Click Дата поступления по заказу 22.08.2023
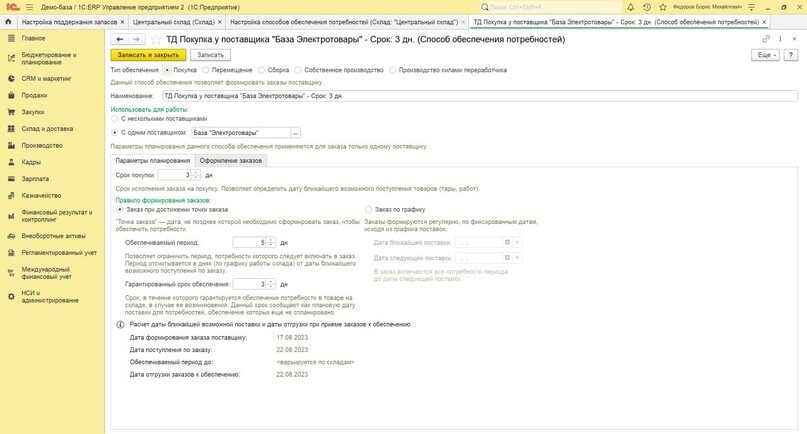 (292, 350)
